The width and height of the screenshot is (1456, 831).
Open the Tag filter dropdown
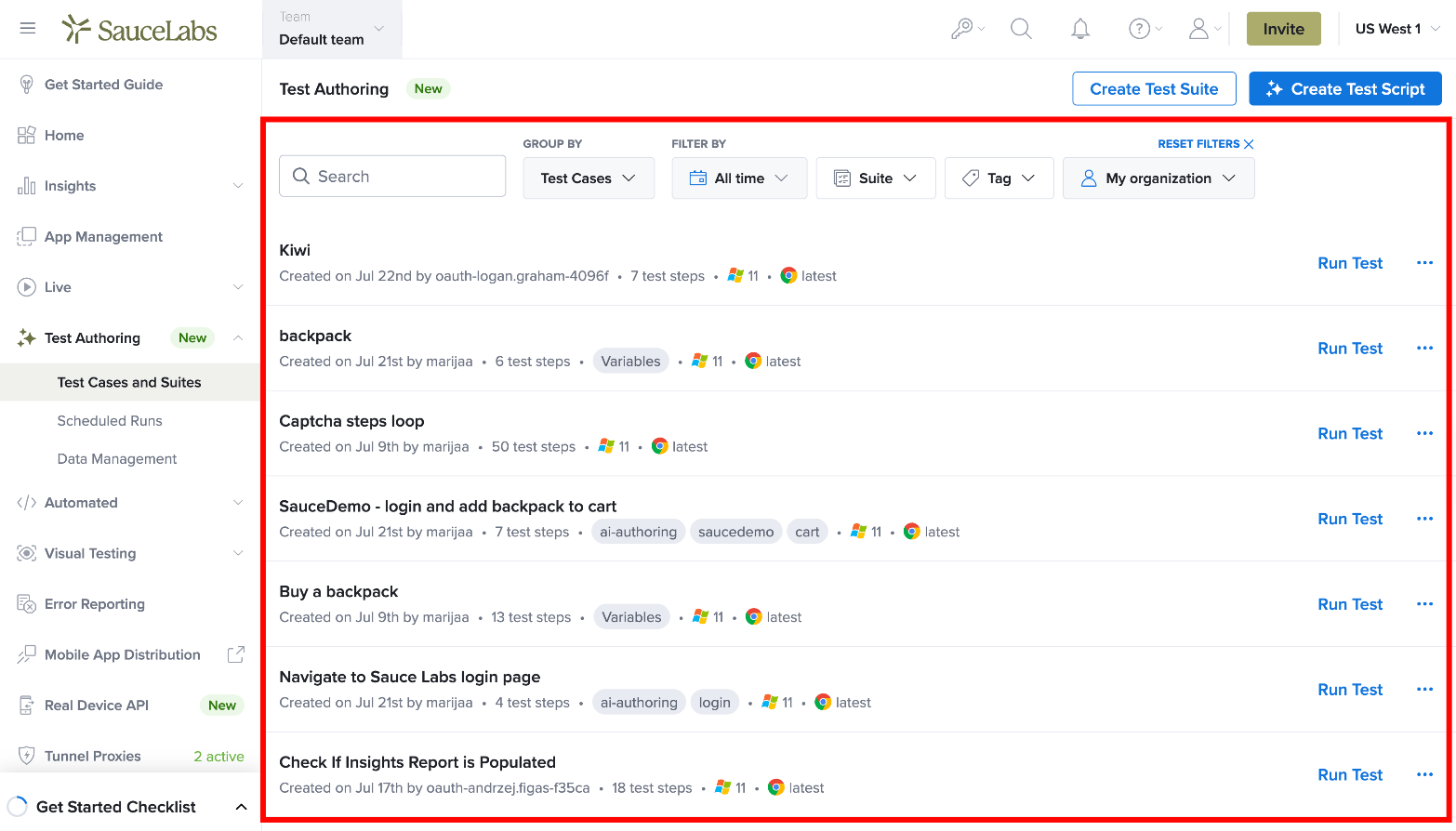point(999,178)
